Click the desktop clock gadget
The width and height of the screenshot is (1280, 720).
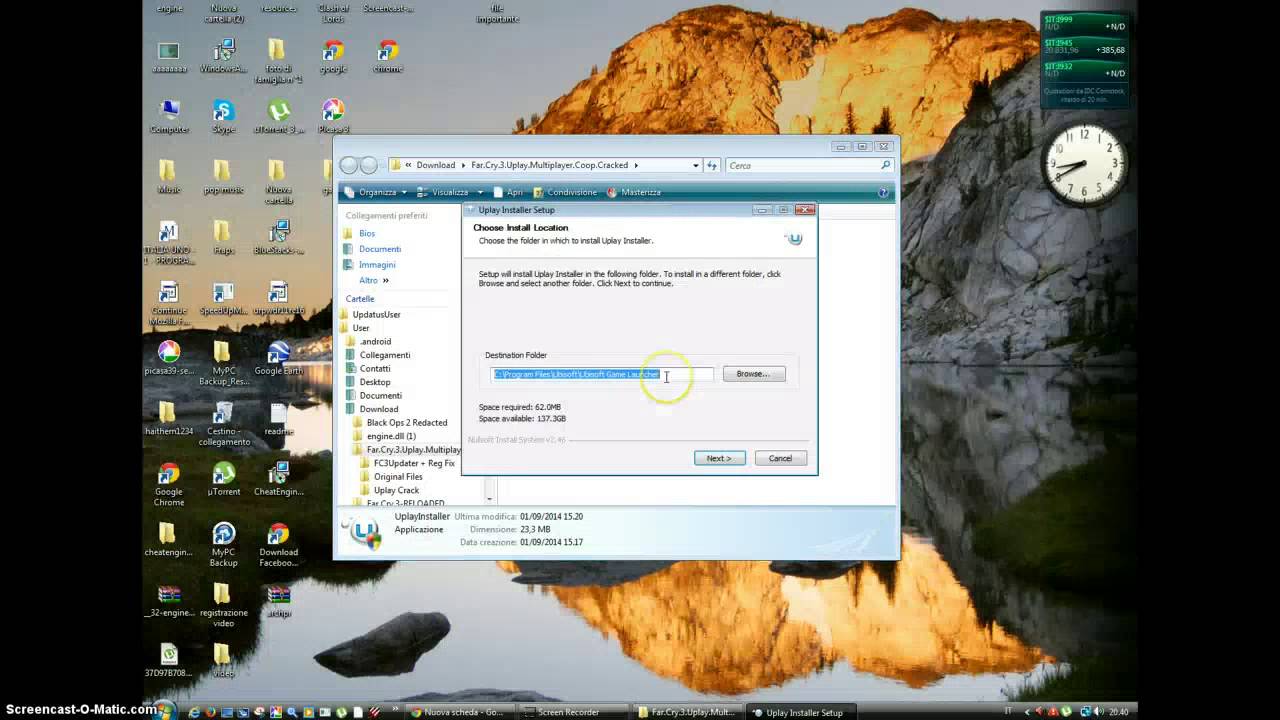[x=1084, y=165]
